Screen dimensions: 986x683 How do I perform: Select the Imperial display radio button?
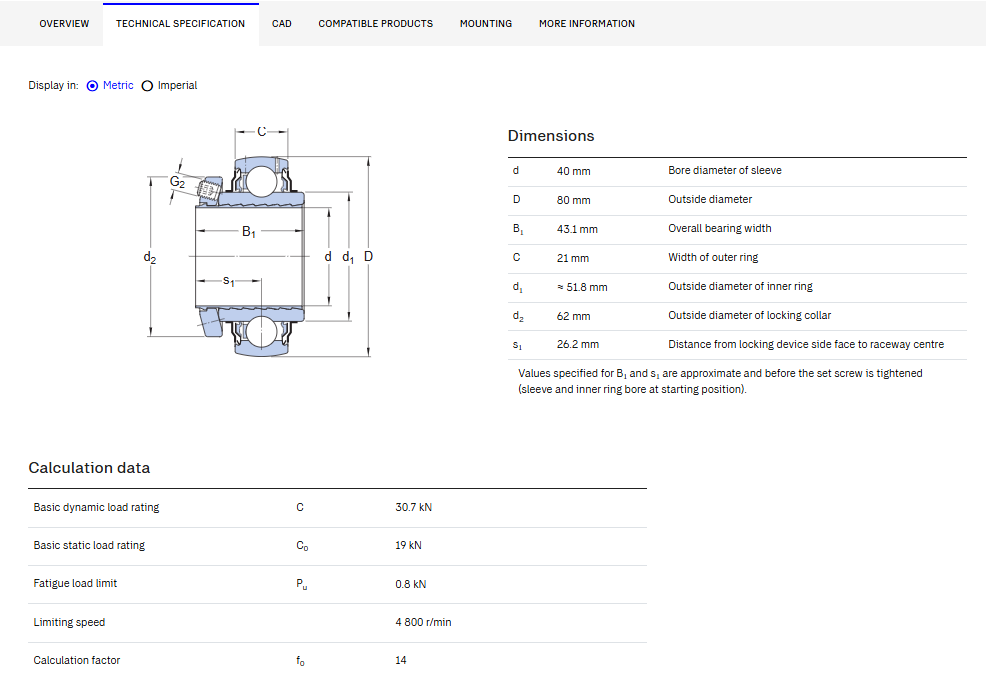pyautogui.click(x=147, y=86)
